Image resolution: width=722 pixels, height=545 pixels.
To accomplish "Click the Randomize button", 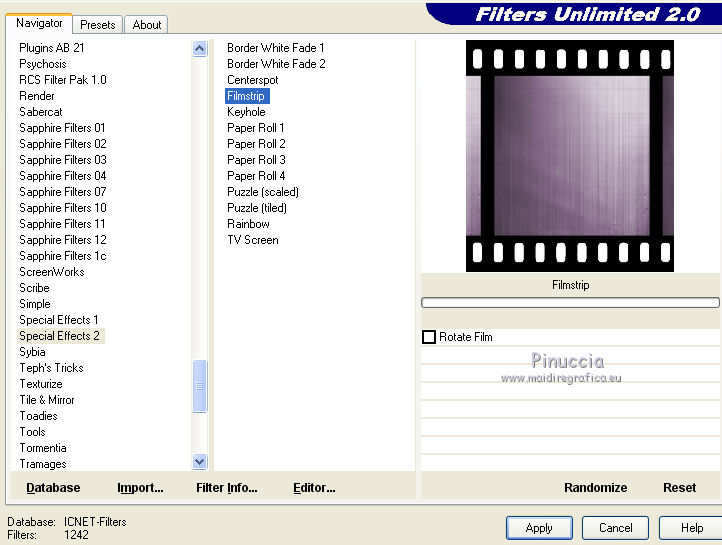I will tap(595, 487).
